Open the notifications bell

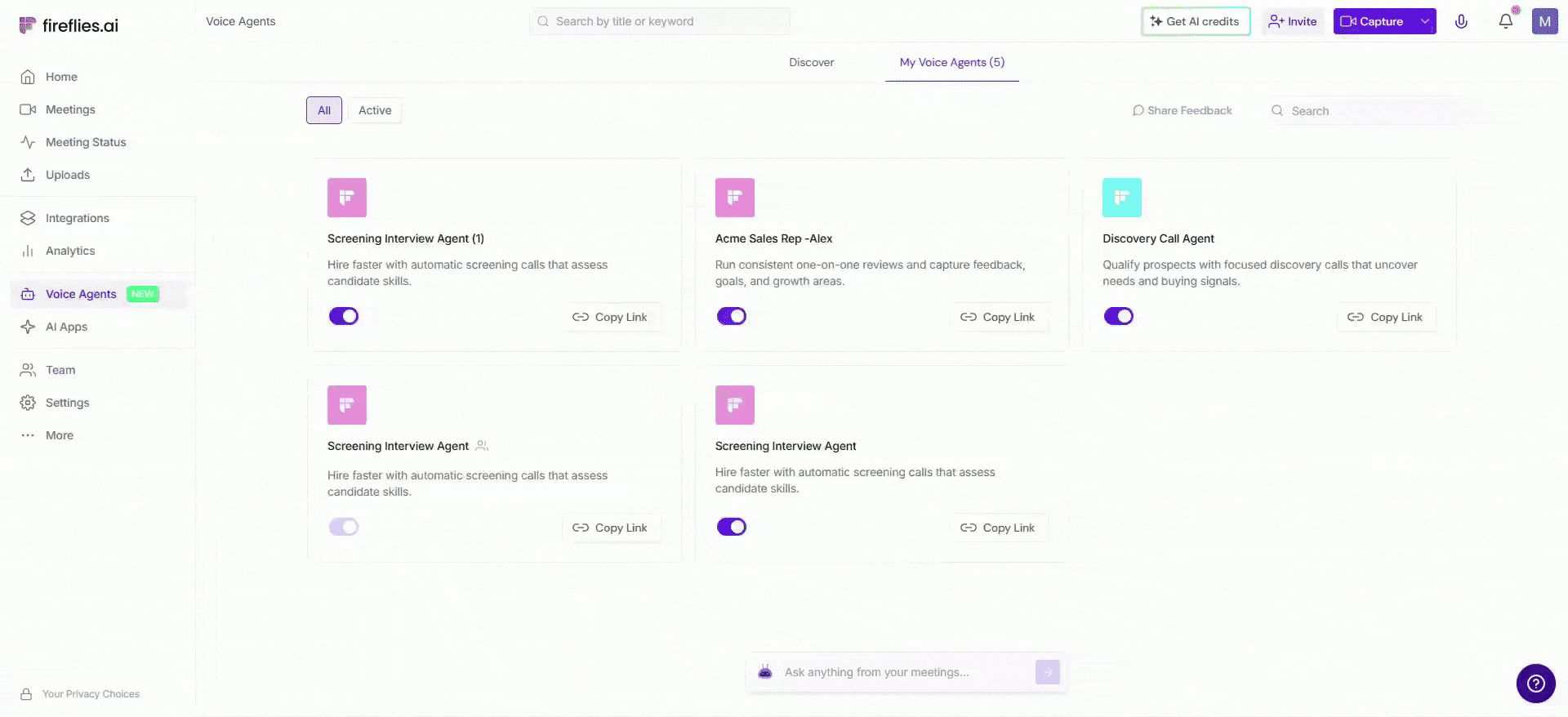click(x=1505, y=21)
